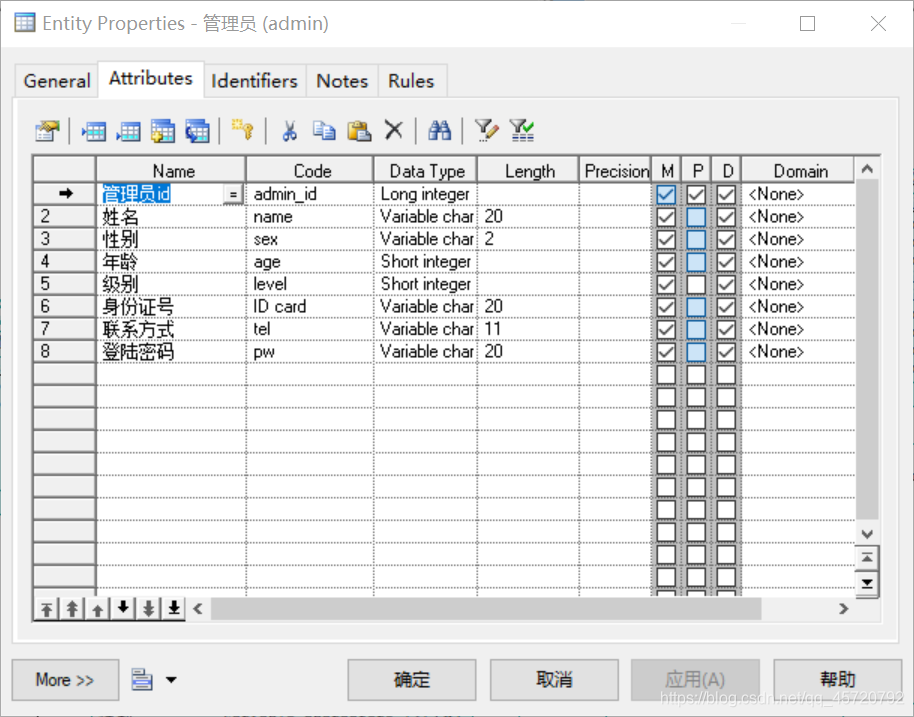The image size is (914, 717).
Task: Go to the Notes tab
Action: click(342, 81)
